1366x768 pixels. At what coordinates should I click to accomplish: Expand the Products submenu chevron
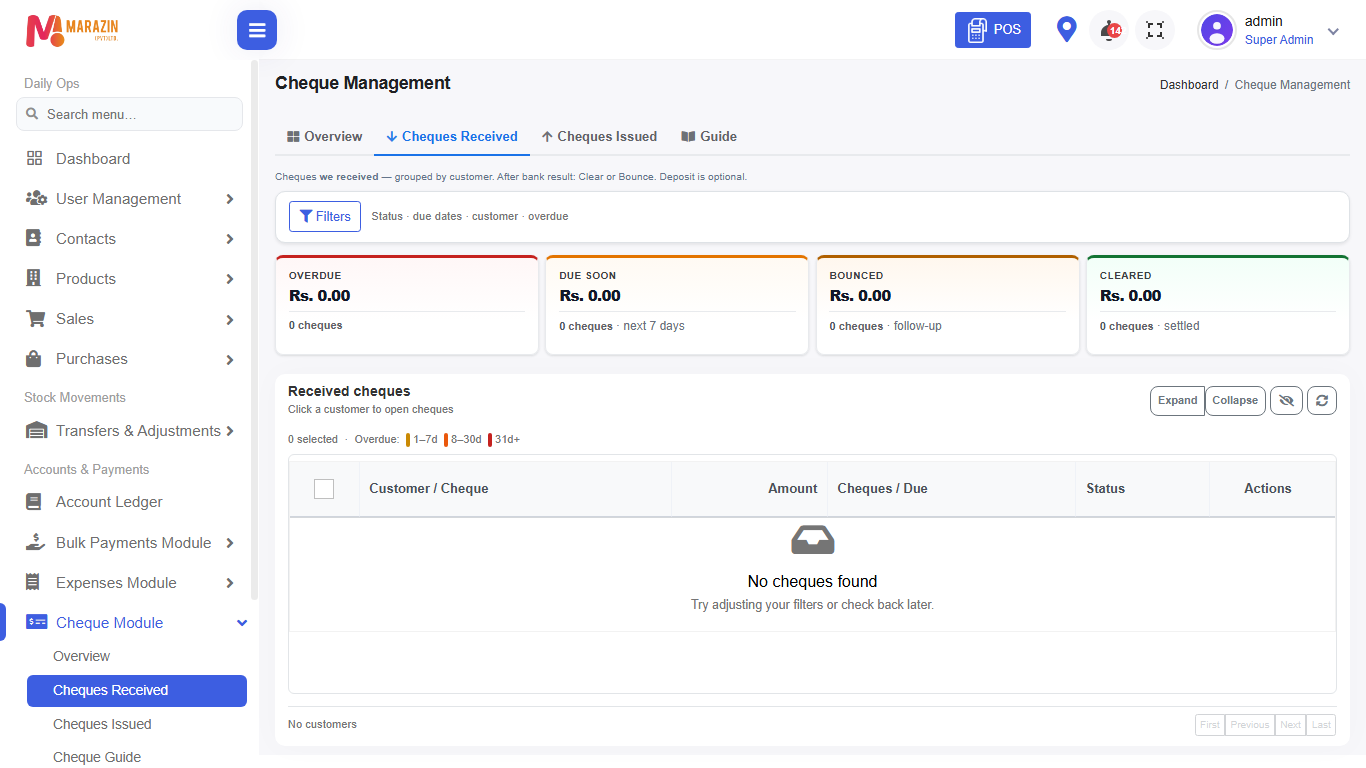click(230, 279)
